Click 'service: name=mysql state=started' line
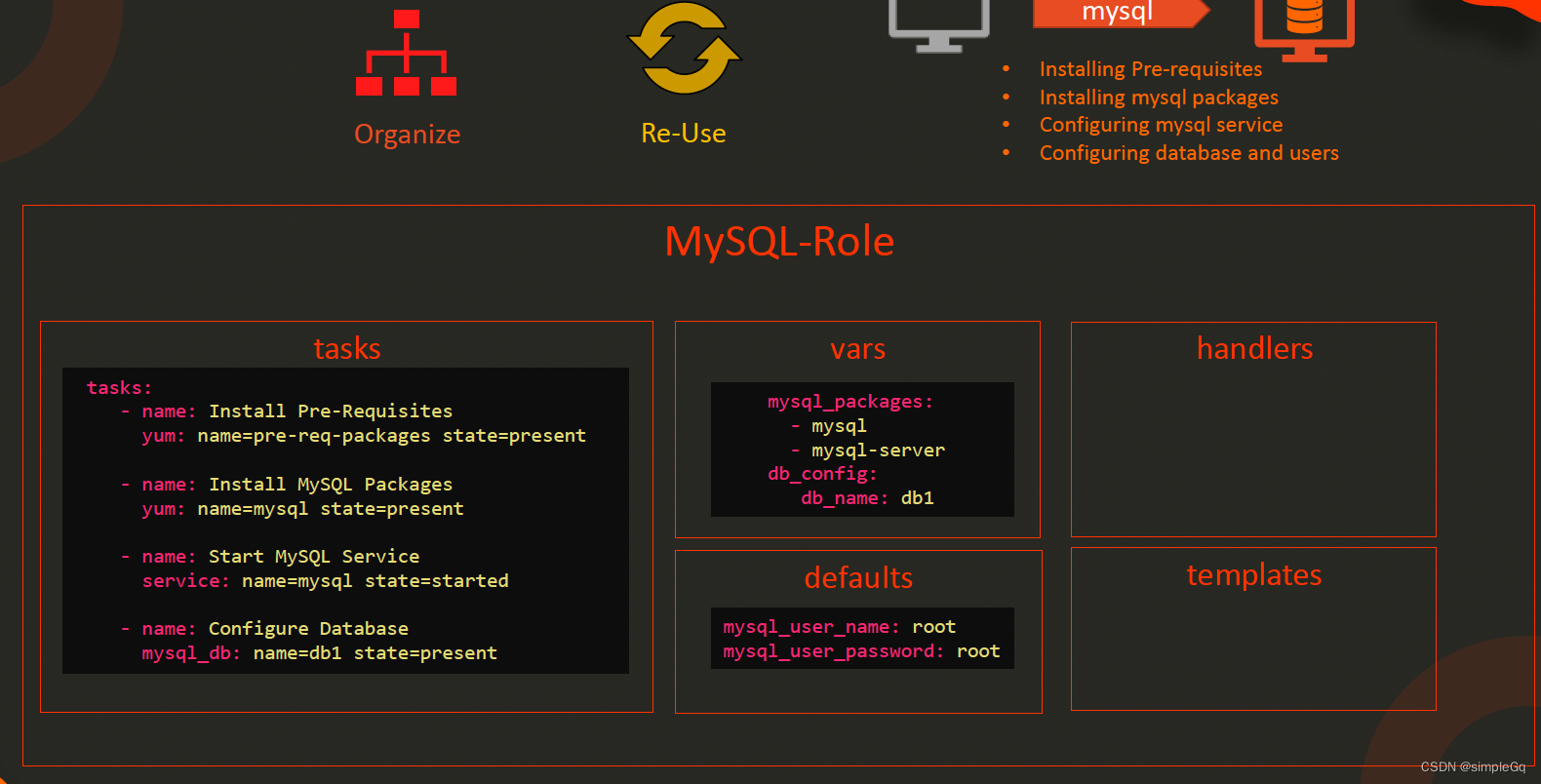1541x784 pixels. [325, 581]
